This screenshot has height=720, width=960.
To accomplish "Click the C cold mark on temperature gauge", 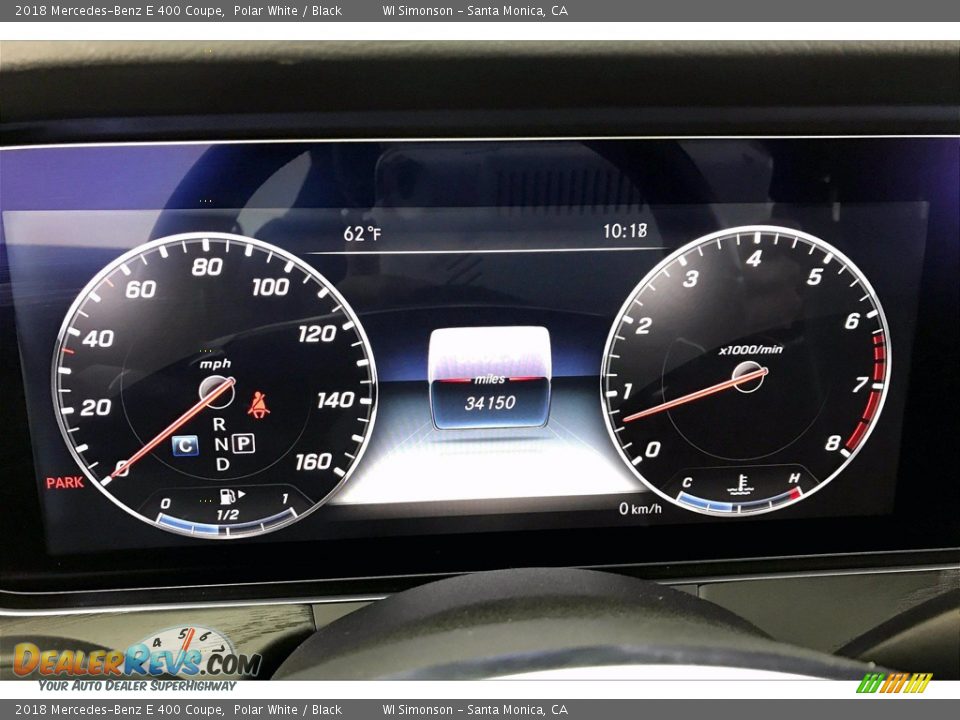I will point(687,482).
